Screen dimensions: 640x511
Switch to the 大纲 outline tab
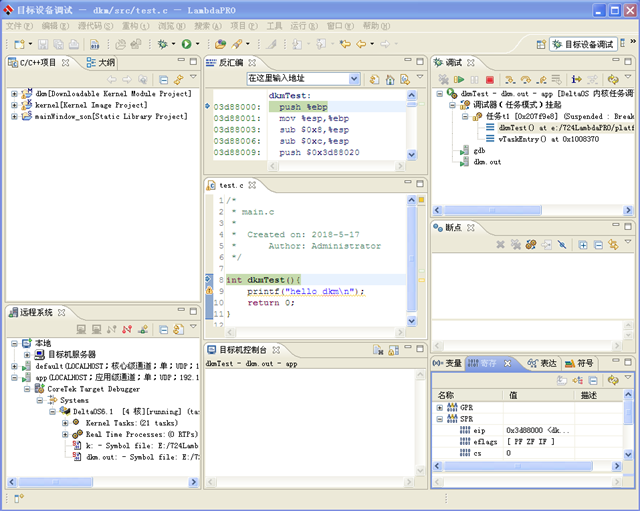(x=100, y=62)
